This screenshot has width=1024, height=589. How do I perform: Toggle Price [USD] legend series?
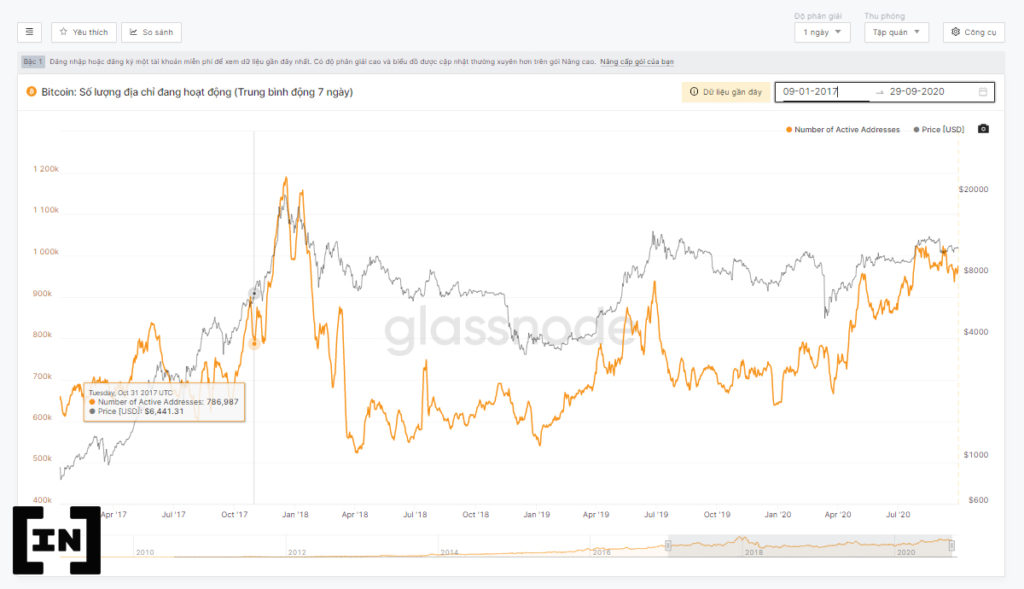(x=938, y=130)
